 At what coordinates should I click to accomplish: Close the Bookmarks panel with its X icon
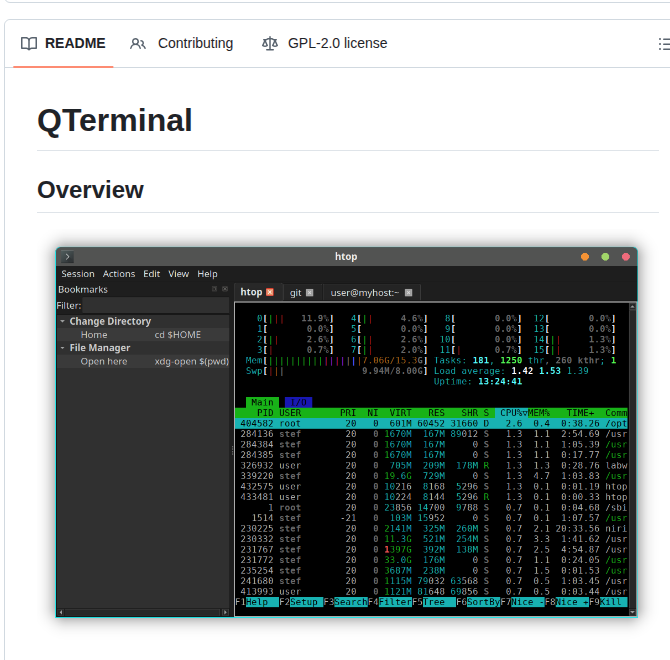[x=225, y=289]
